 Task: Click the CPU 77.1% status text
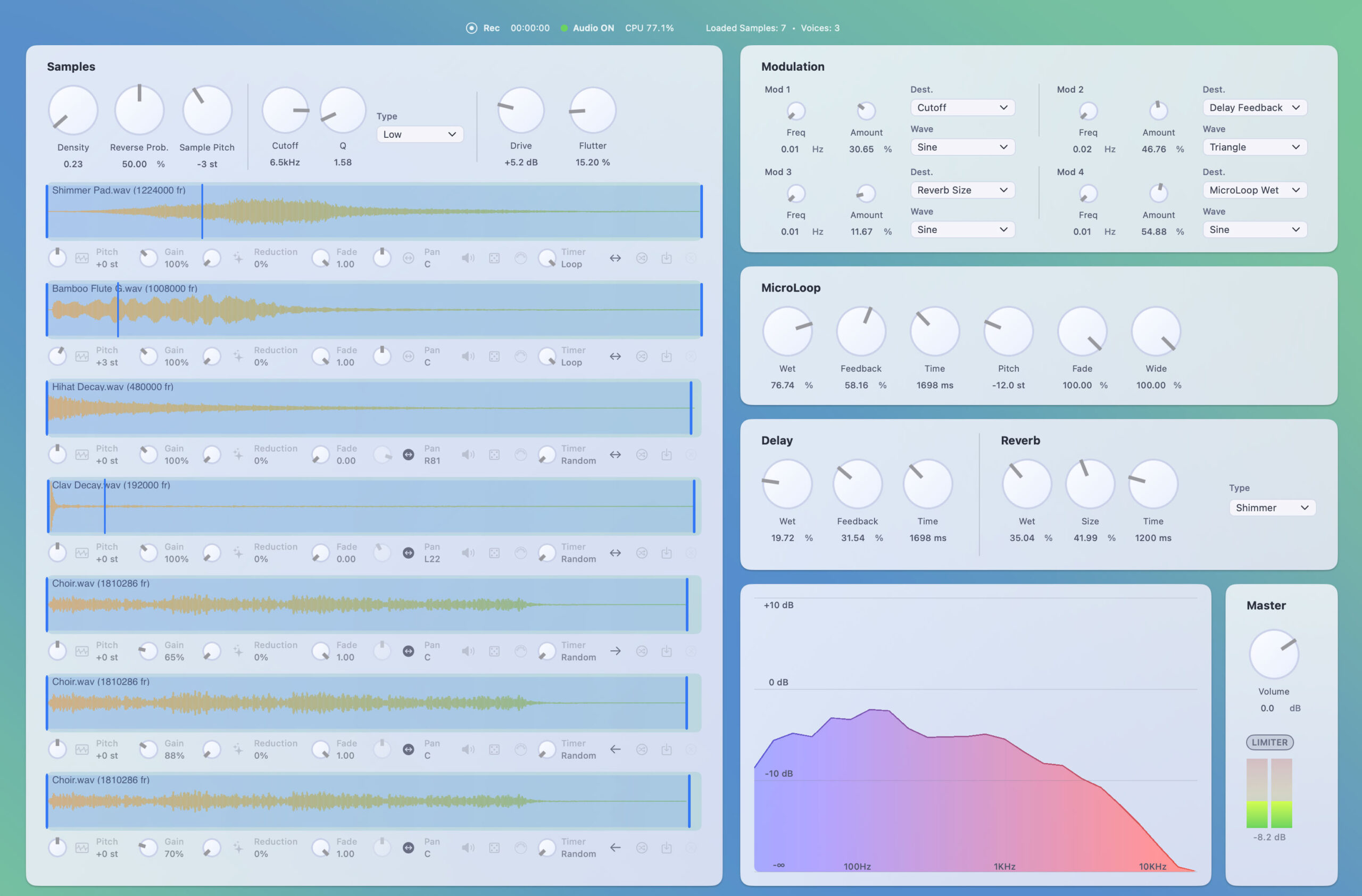(x=649, y=28)
